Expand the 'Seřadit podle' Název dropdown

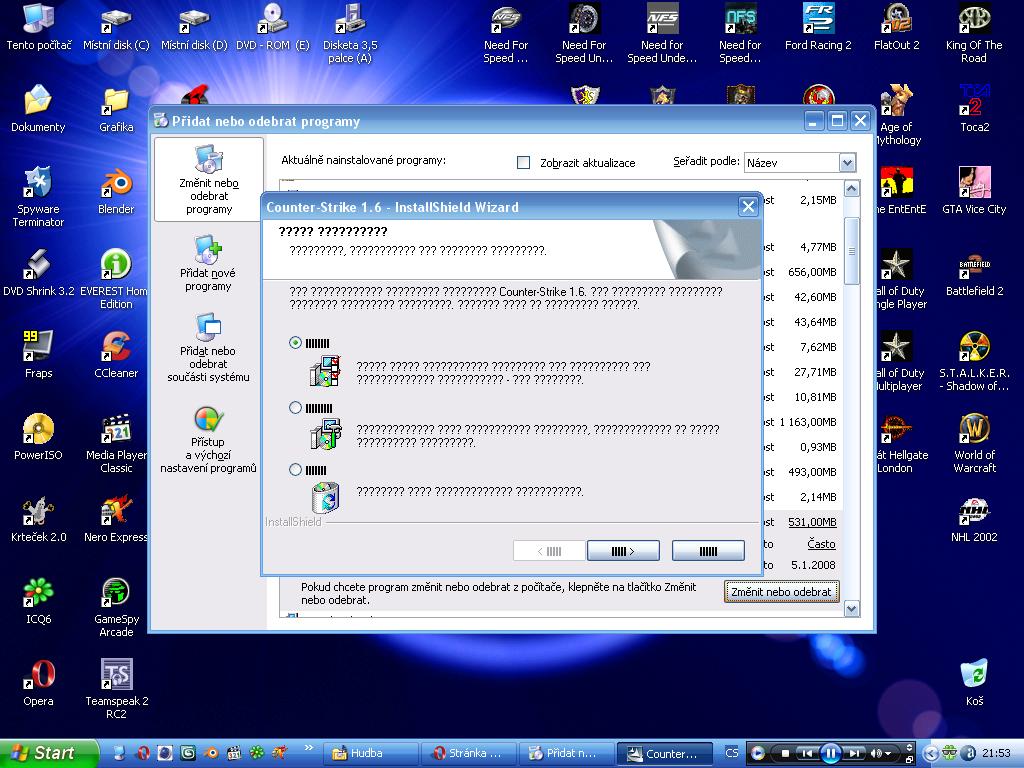[847, 162]
